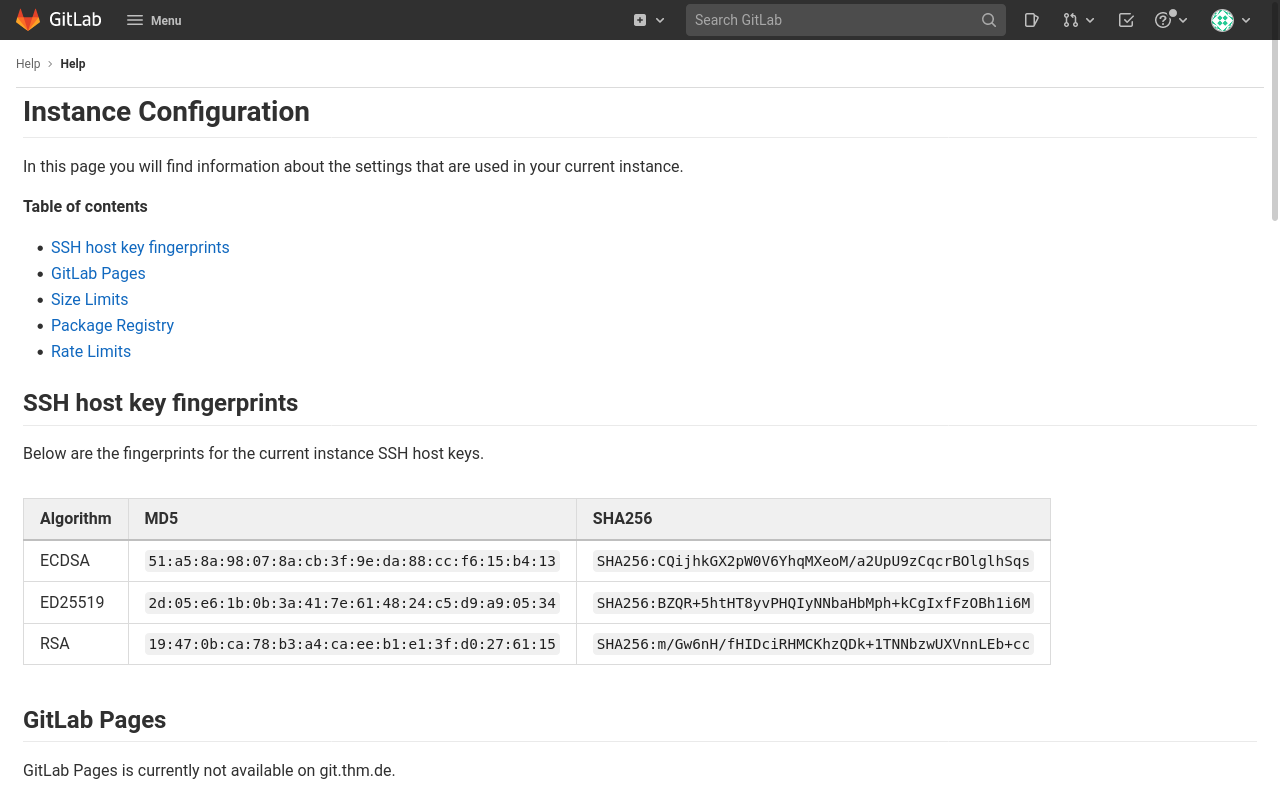1280x800 pixels.
Task: Click the GitLab wordmark text
Action: point(75,20)
